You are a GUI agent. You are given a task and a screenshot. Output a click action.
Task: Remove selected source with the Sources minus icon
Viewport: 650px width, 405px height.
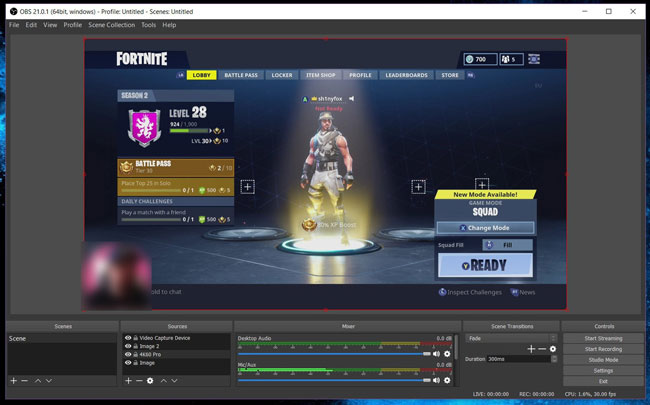point(139,381)
